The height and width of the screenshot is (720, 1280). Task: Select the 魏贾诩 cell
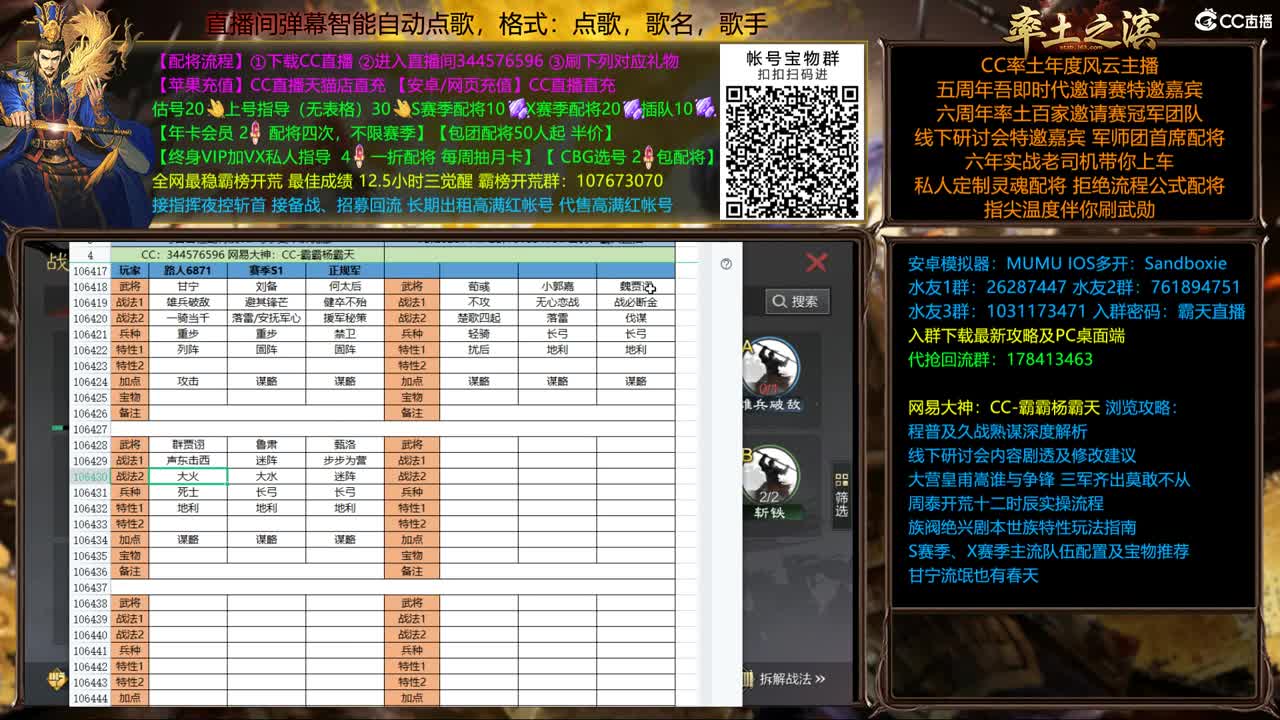[x=636, y=287]
